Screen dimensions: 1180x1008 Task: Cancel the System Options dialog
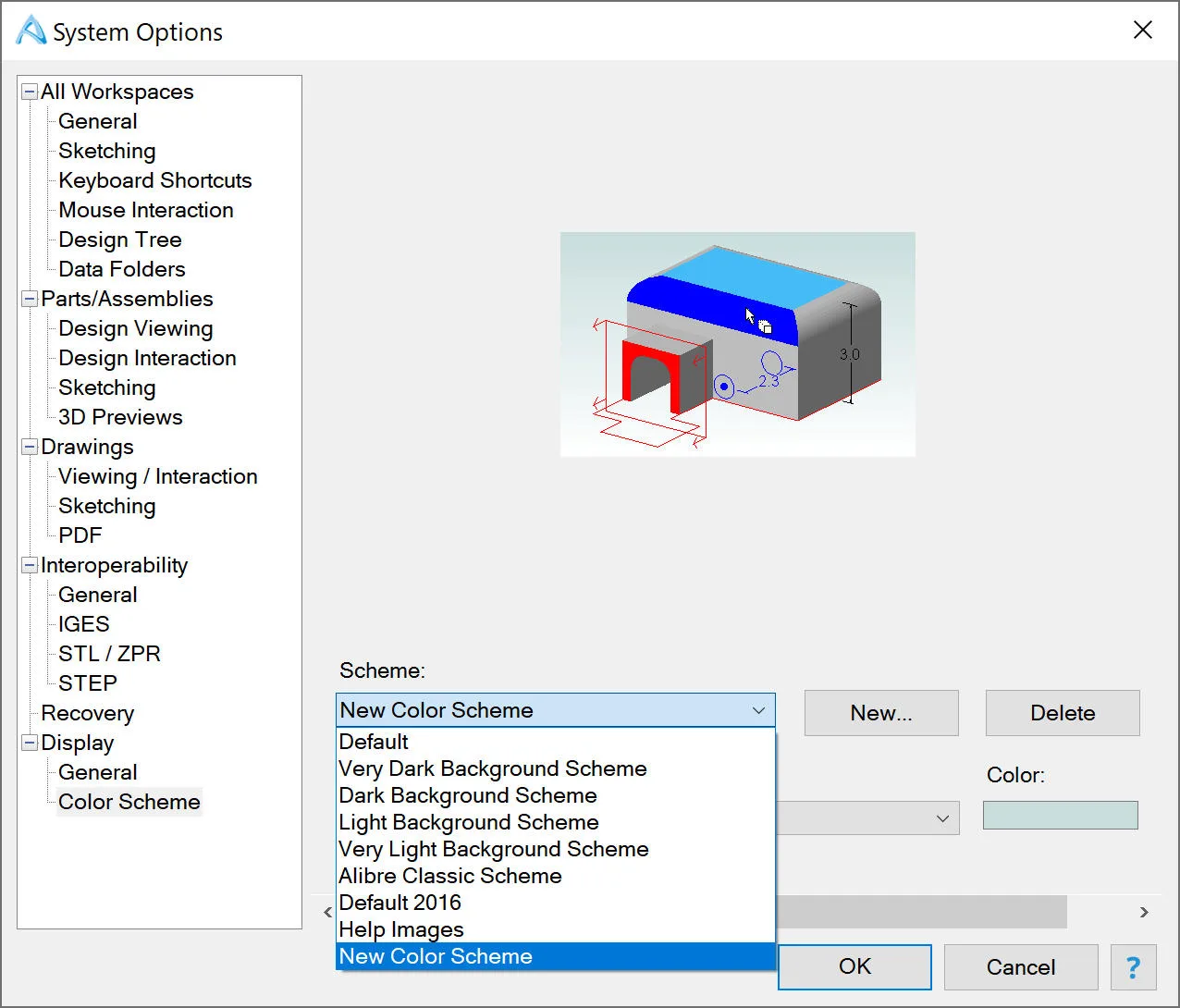(x=1021, y=967)
